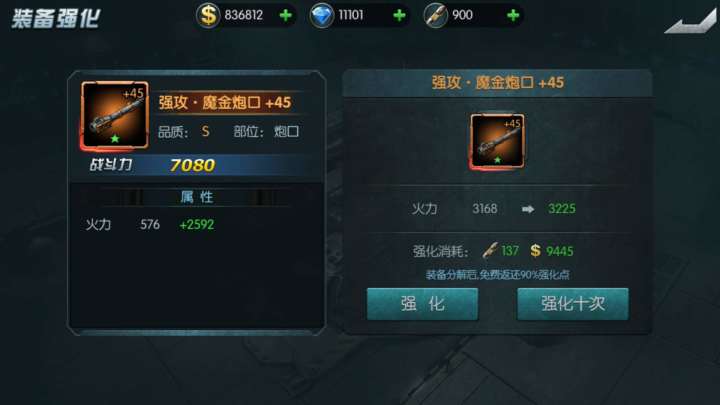Click the right panel title 强攻·魔金炮口 +45

[497, 83]
